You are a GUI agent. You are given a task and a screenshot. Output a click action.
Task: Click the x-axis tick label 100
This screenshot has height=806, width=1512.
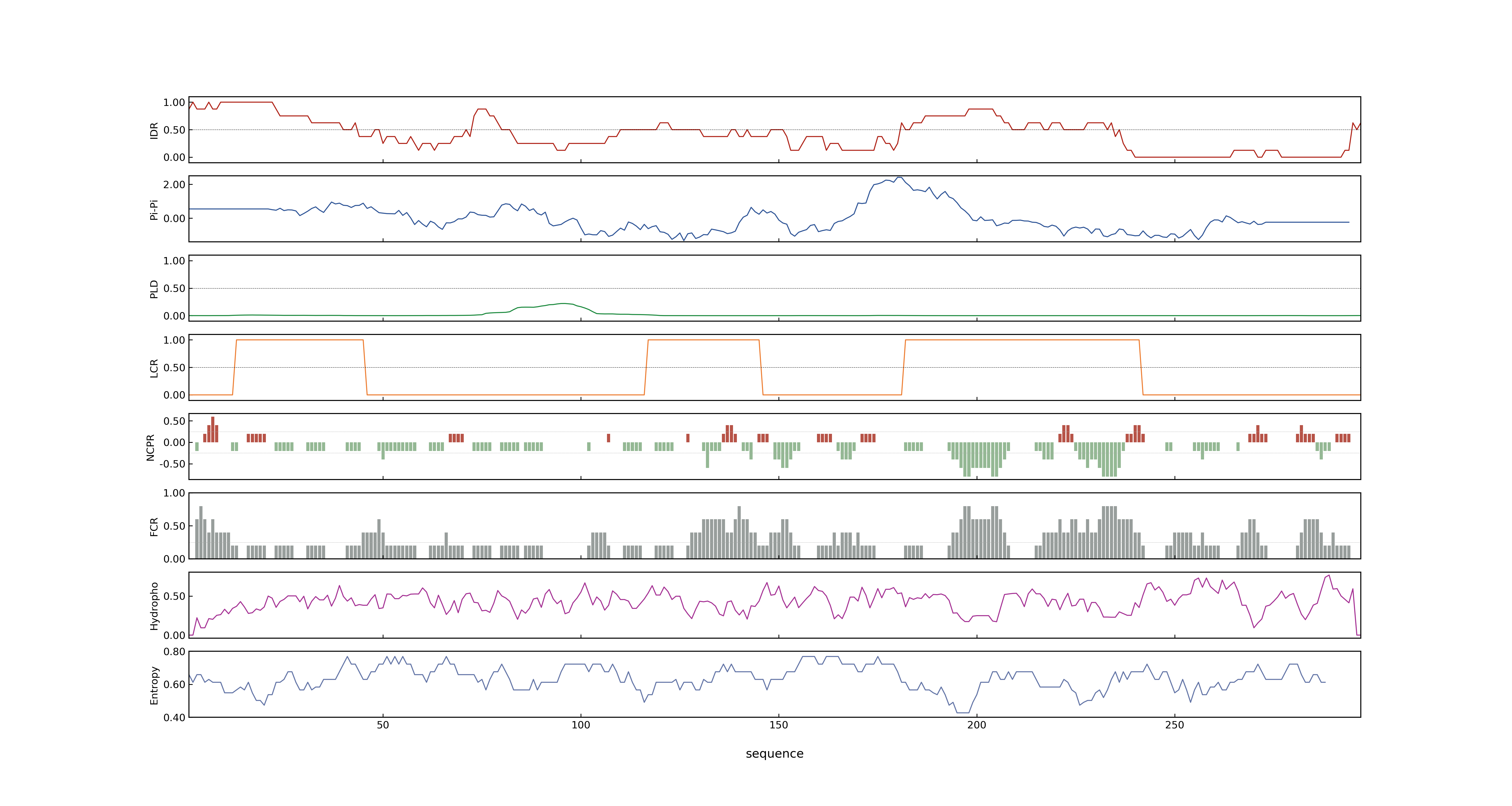581,725
